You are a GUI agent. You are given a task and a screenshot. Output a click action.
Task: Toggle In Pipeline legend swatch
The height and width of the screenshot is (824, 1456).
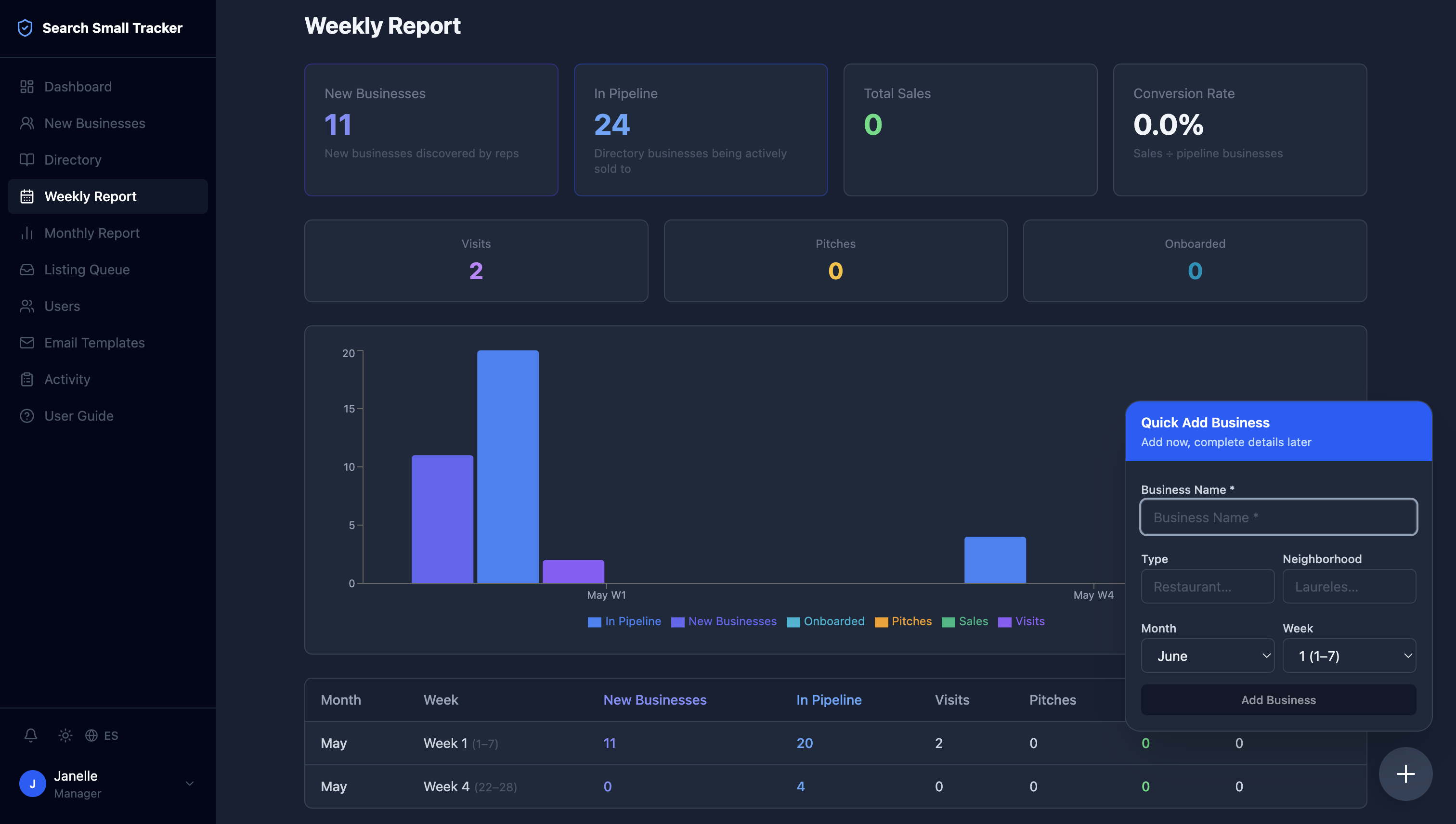coord(594,622)
